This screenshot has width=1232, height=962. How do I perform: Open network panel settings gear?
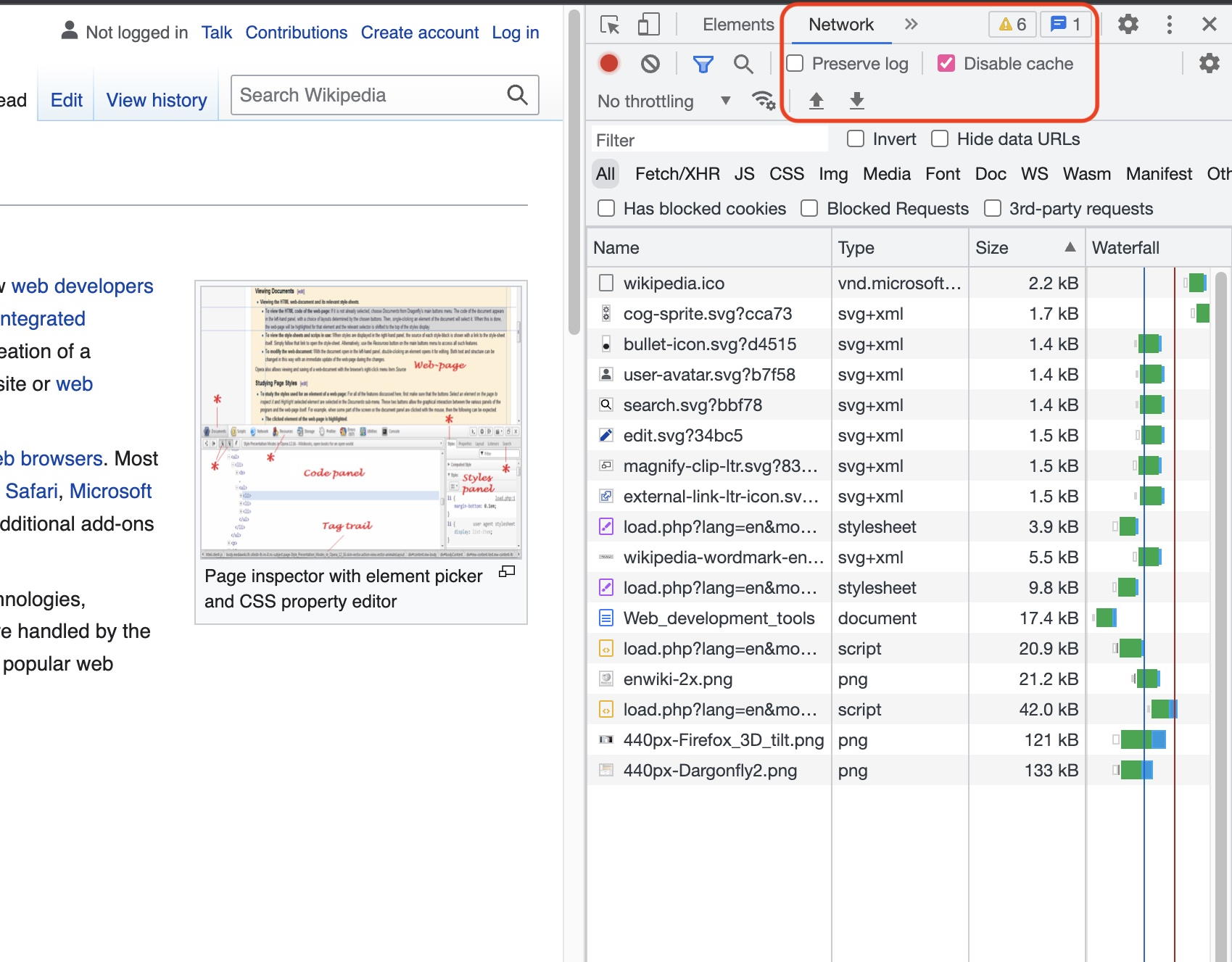click(x=1209, y=64)
